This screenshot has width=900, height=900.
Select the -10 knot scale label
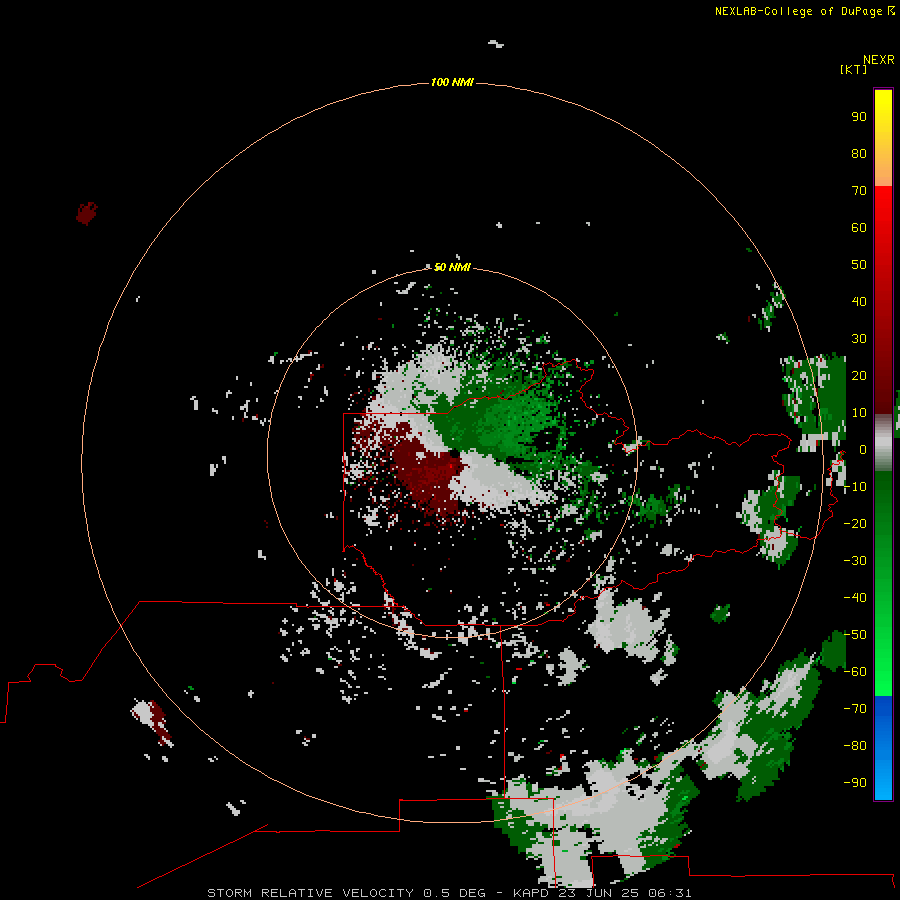pos(855,487)
